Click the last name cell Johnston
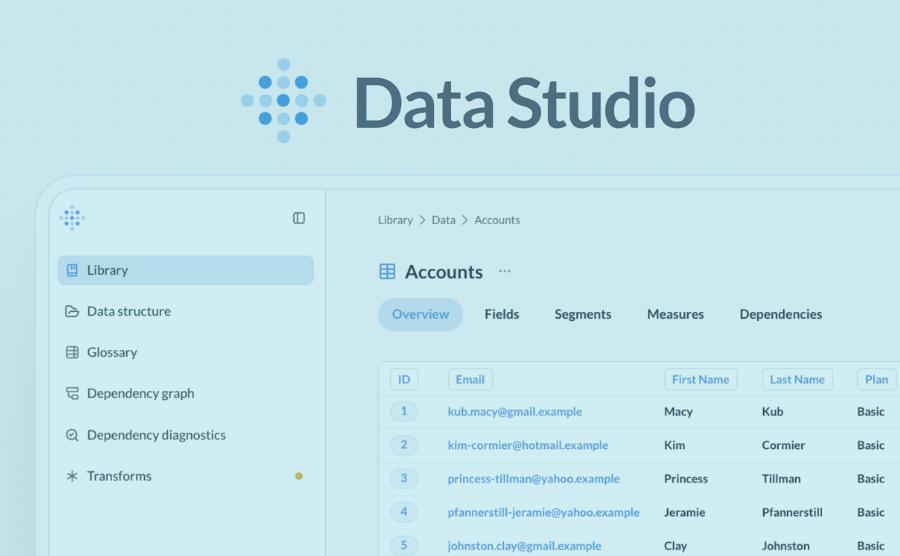900x556 pixels. coord(786,546)
